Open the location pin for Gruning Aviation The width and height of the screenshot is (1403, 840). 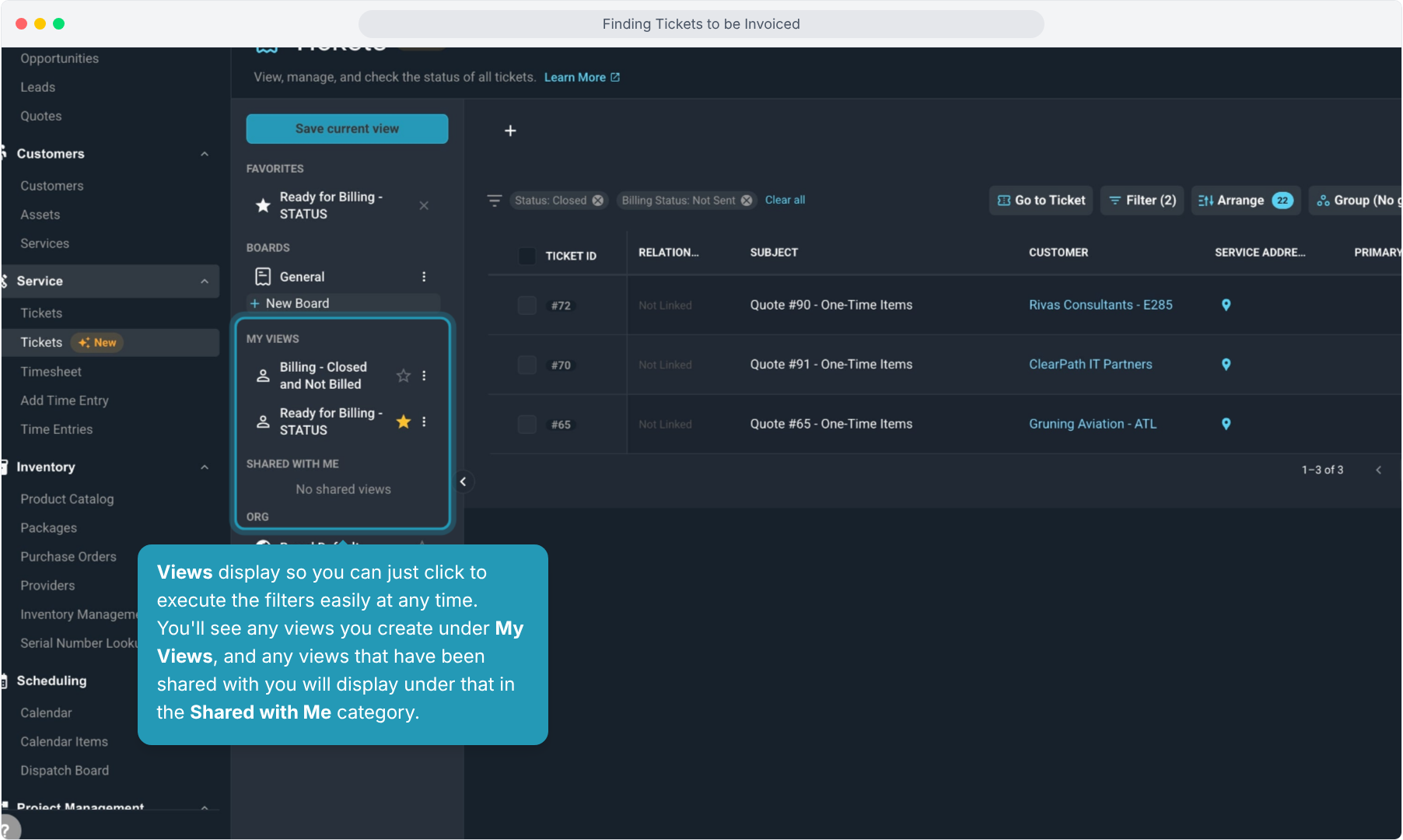[1226, 424]
